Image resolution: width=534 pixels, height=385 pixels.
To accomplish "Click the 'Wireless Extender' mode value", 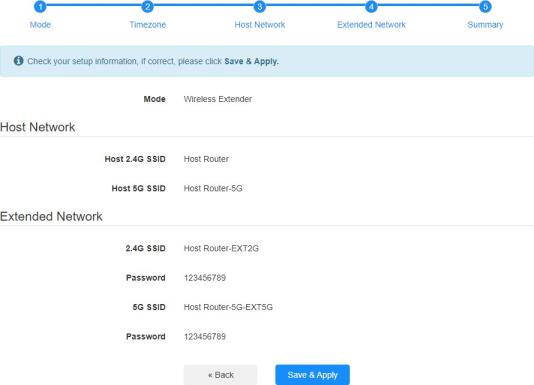I will 218,99.
